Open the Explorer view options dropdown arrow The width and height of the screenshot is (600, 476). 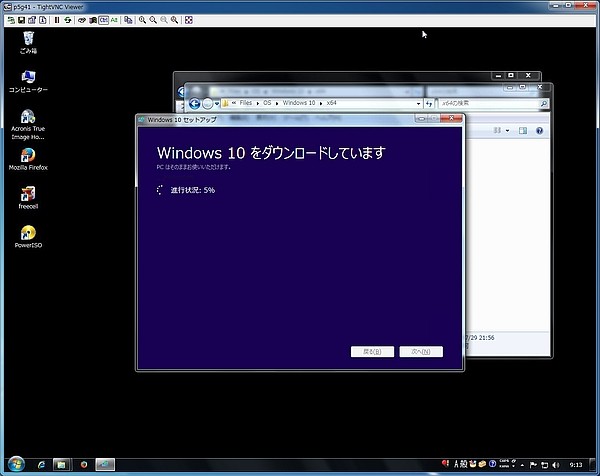(508, 131)
